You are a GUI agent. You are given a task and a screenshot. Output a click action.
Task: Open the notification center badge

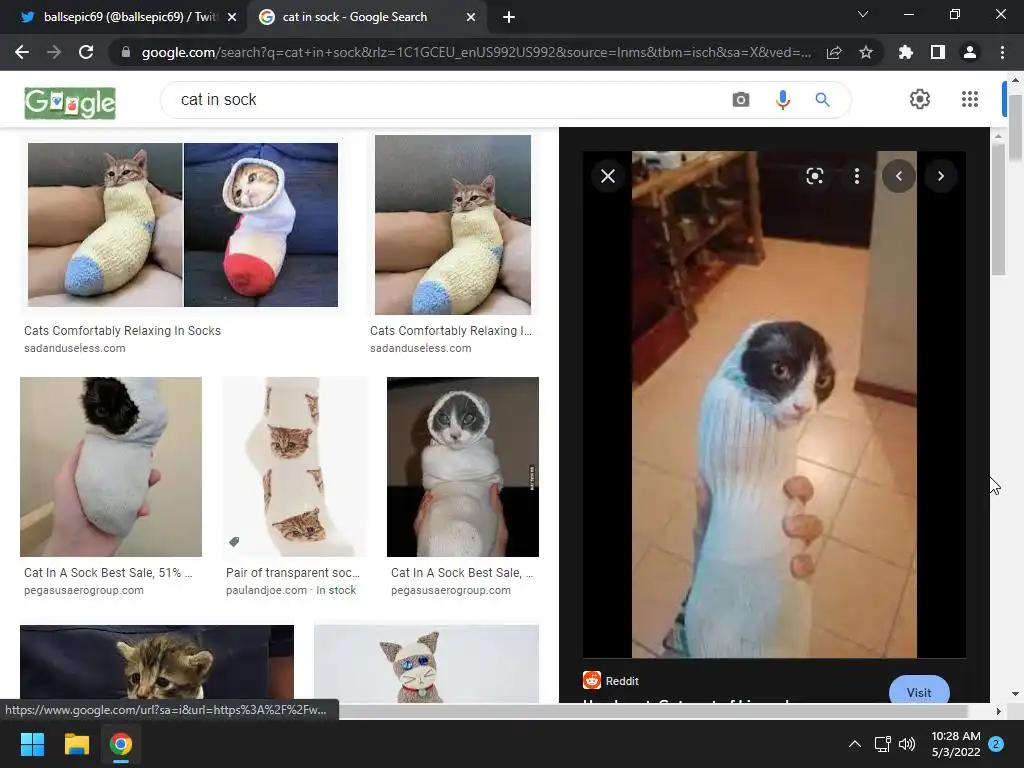point(996,744)
